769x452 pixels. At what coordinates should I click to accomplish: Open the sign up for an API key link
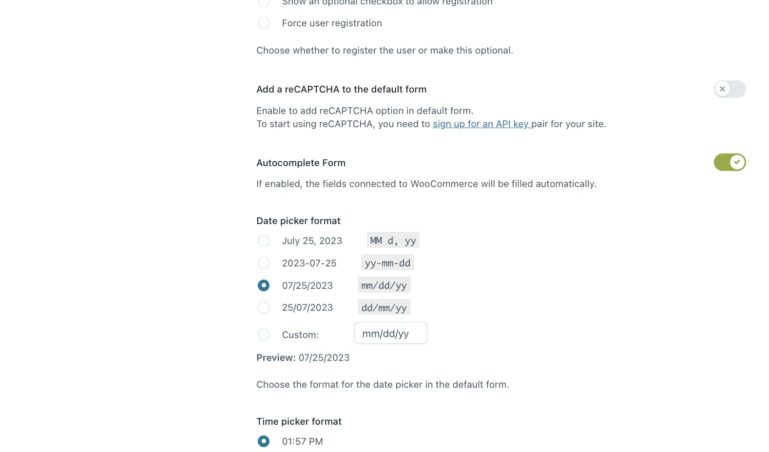480,124
